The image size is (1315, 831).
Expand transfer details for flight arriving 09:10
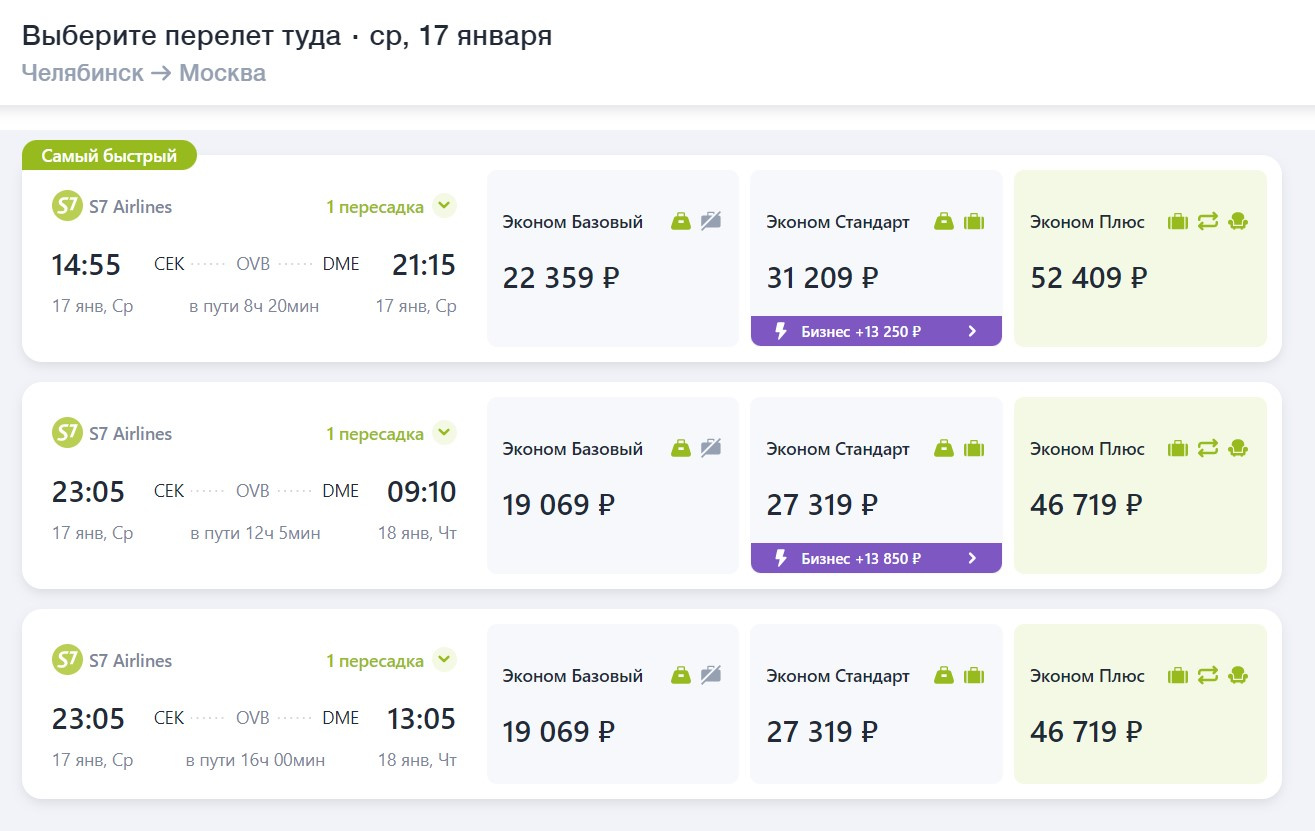point(445,434)
